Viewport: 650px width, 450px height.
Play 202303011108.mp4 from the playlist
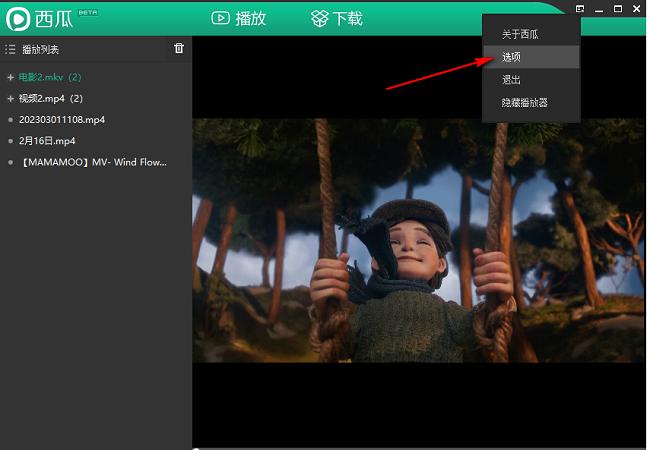point(62,119)
